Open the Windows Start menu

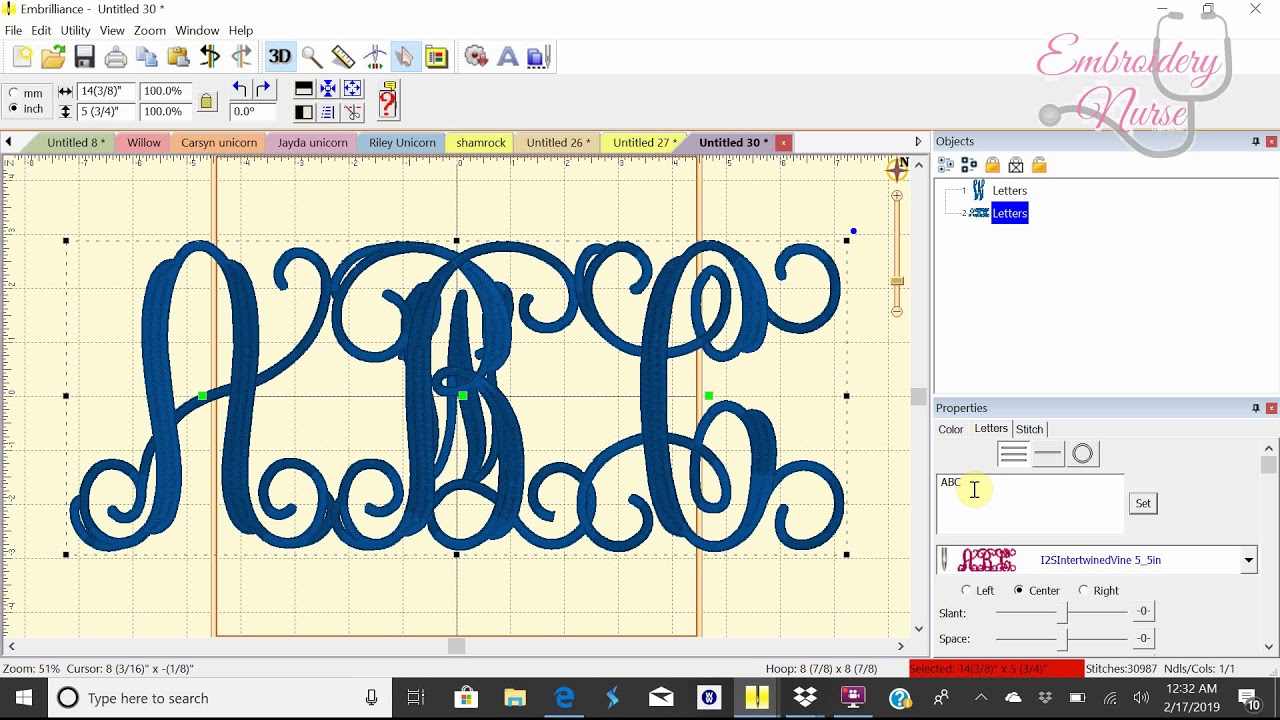(24, 698)
